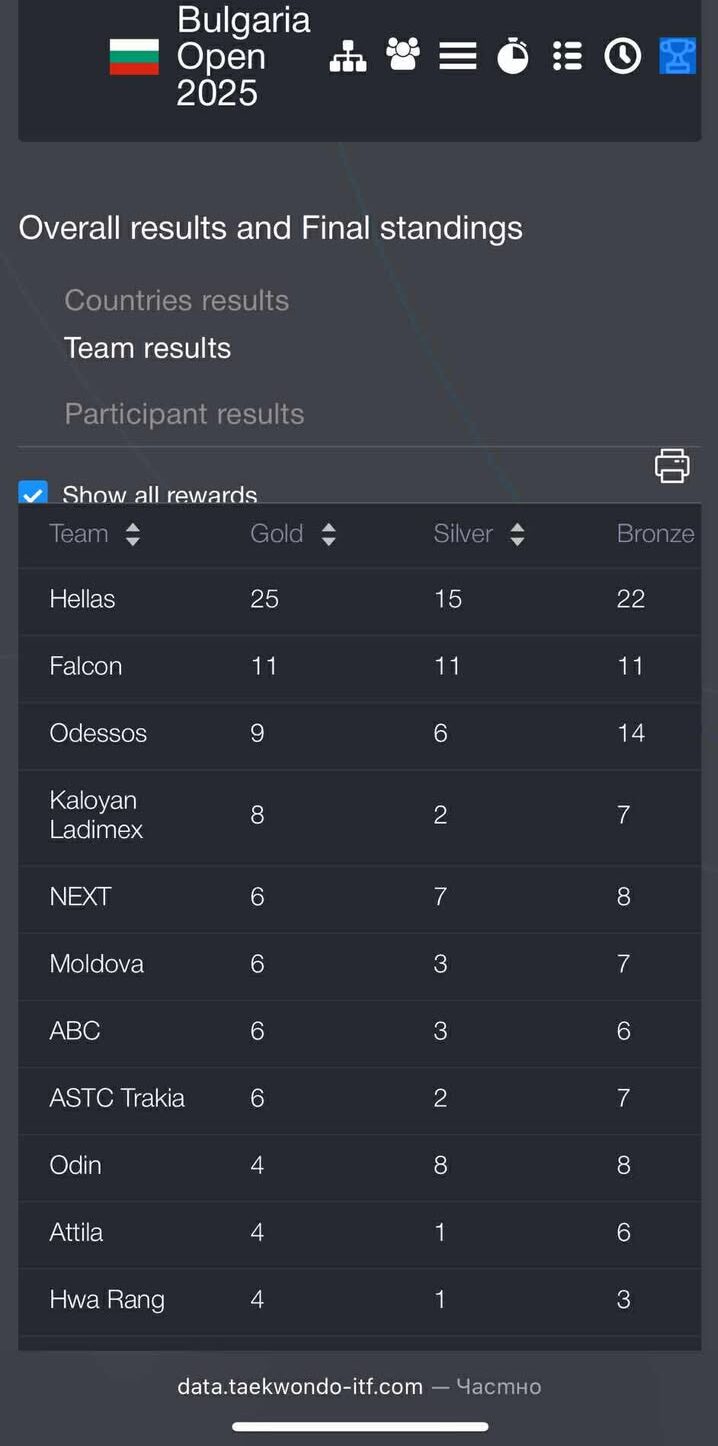Switch to Countries results tab

176,300
